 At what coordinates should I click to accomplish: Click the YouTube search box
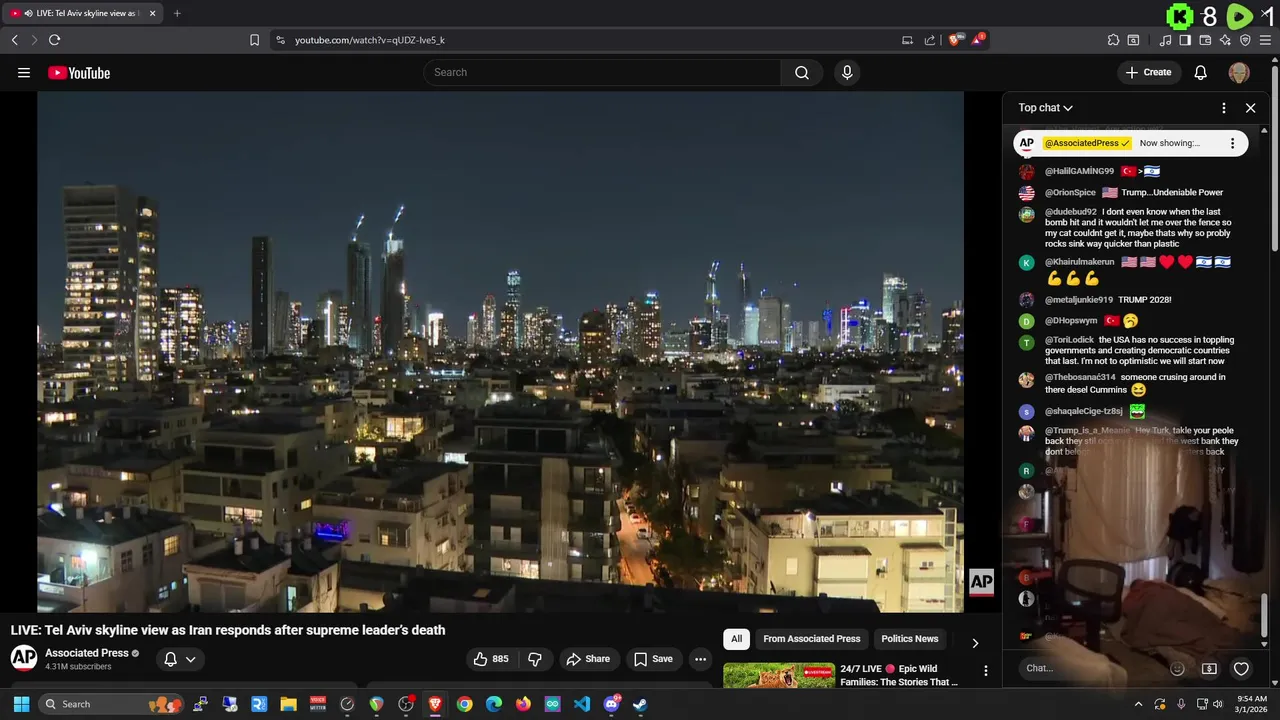602,72
